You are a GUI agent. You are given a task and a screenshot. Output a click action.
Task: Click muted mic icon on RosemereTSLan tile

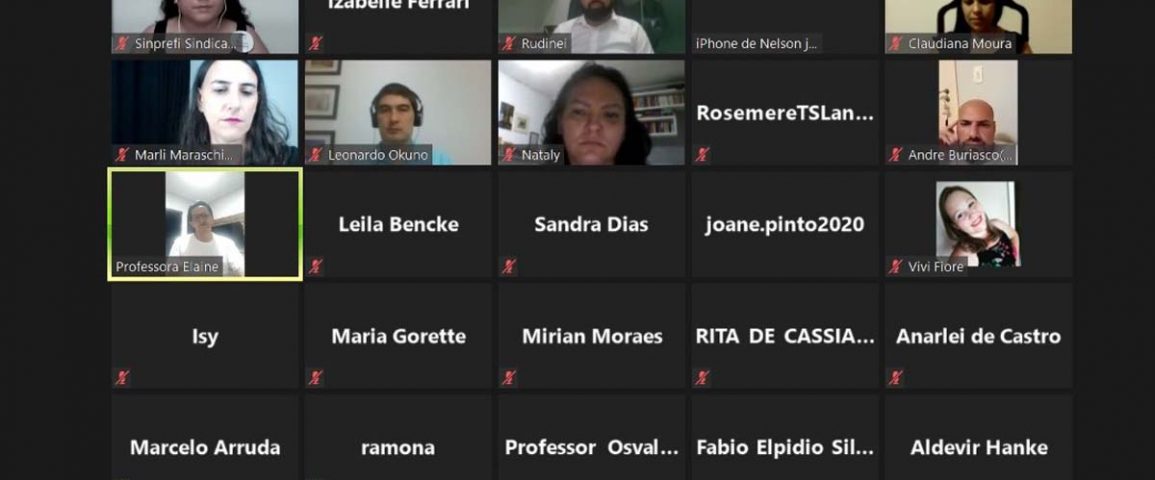pyautogui.click(x=702, y=155)
